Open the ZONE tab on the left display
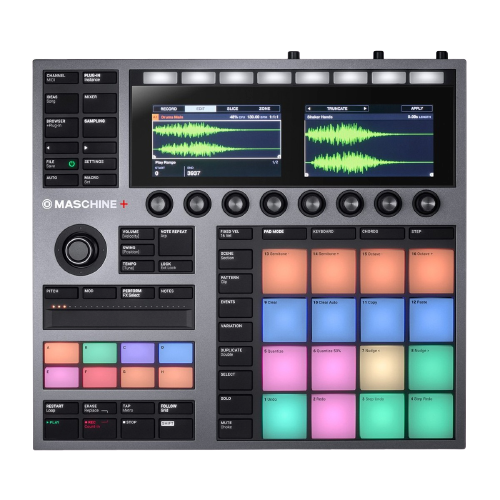 [264, 109]
